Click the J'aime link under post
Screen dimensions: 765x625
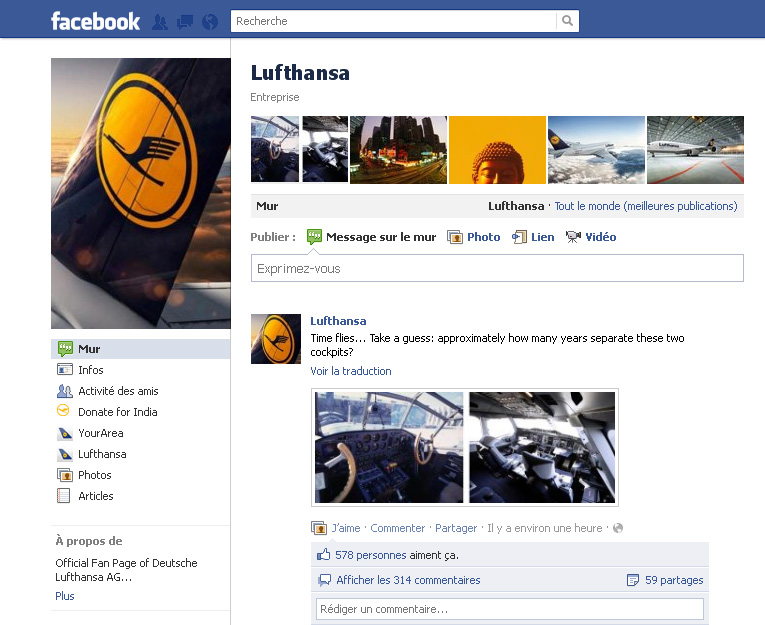pyautogui.click(x=346, y=528)
